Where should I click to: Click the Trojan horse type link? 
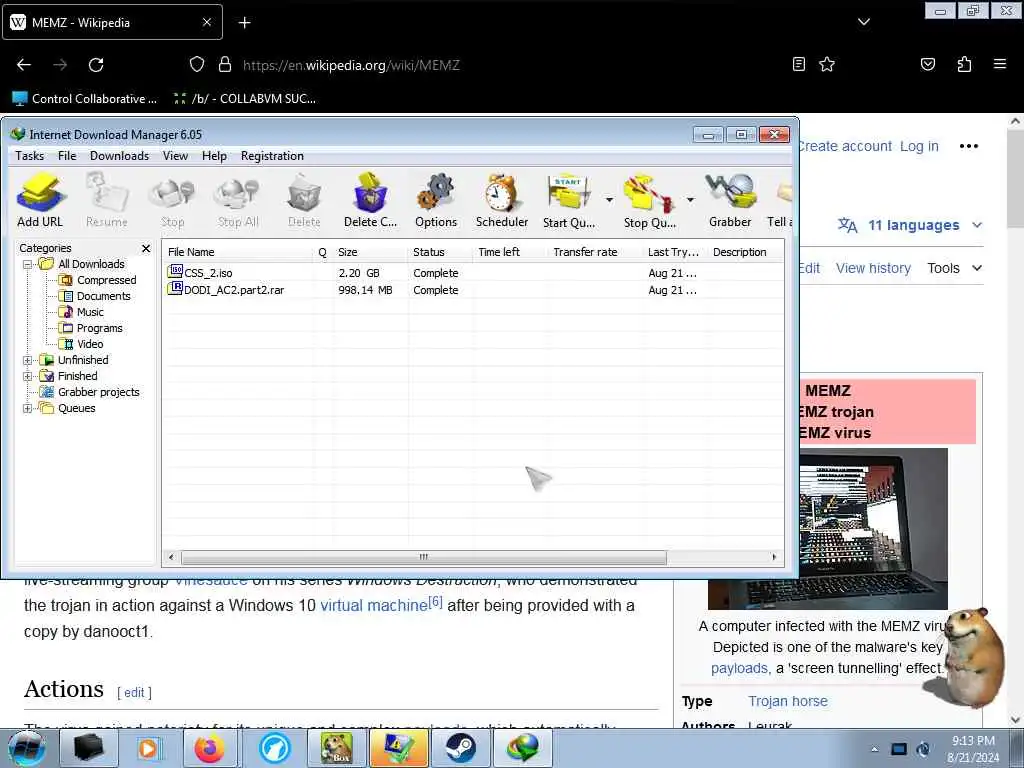tap(788, 701)
